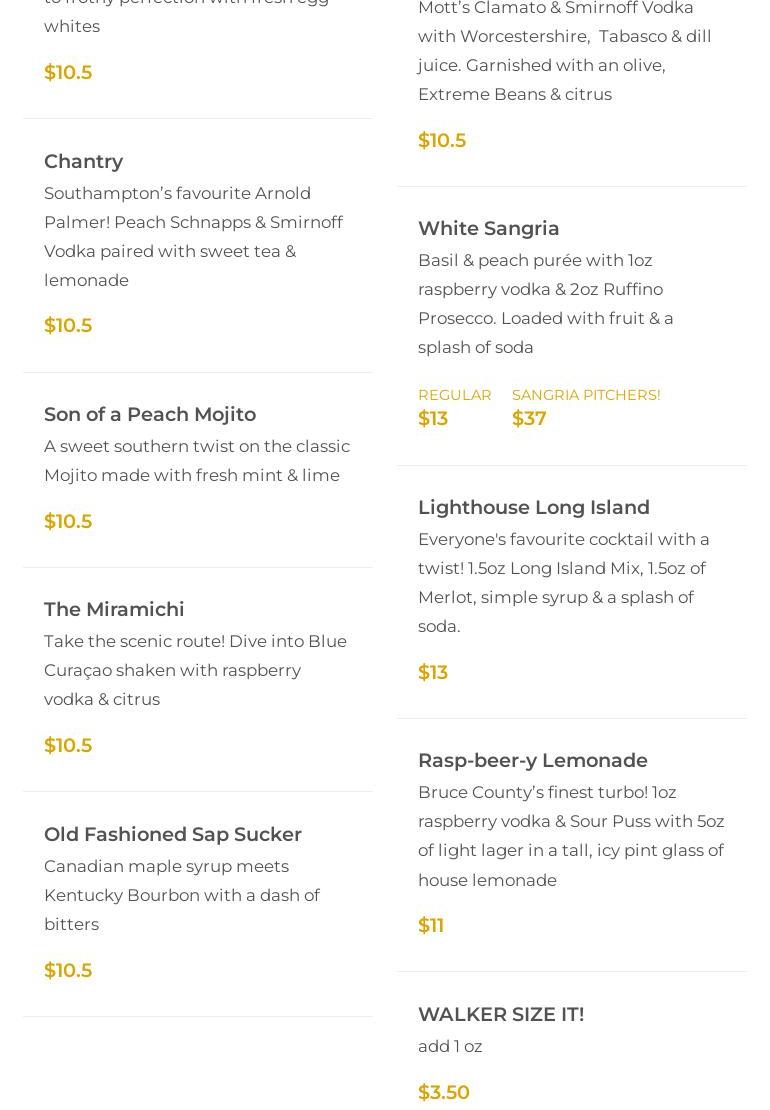Click the Son of a Peach Mojito description

point(196,460)
